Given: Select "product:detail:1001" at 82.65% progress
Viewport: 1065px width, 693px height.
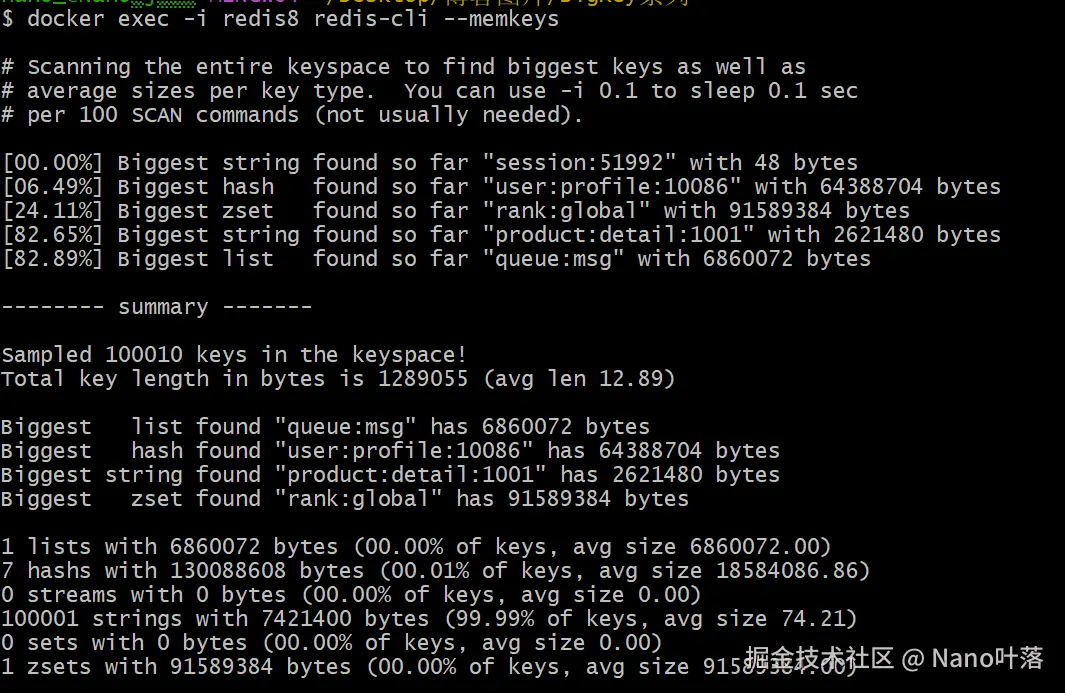Looking at the screenshot, I should pyautogui.click(x=618, y=234).
